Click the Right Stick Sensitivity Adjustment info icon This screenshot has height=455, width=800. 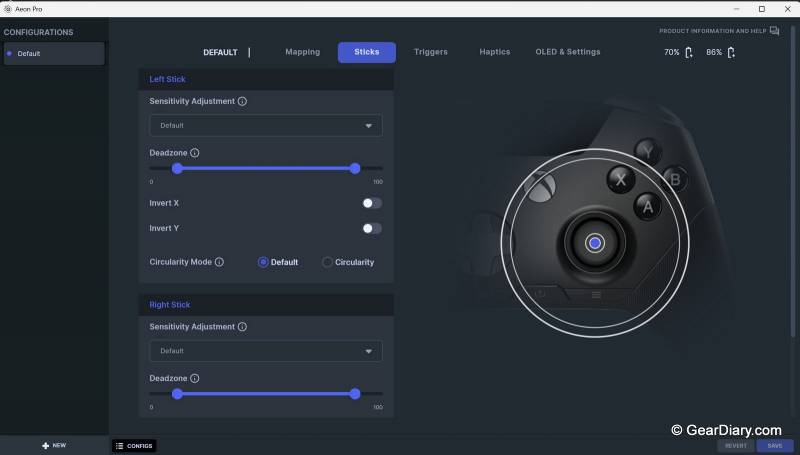point(242,326)
